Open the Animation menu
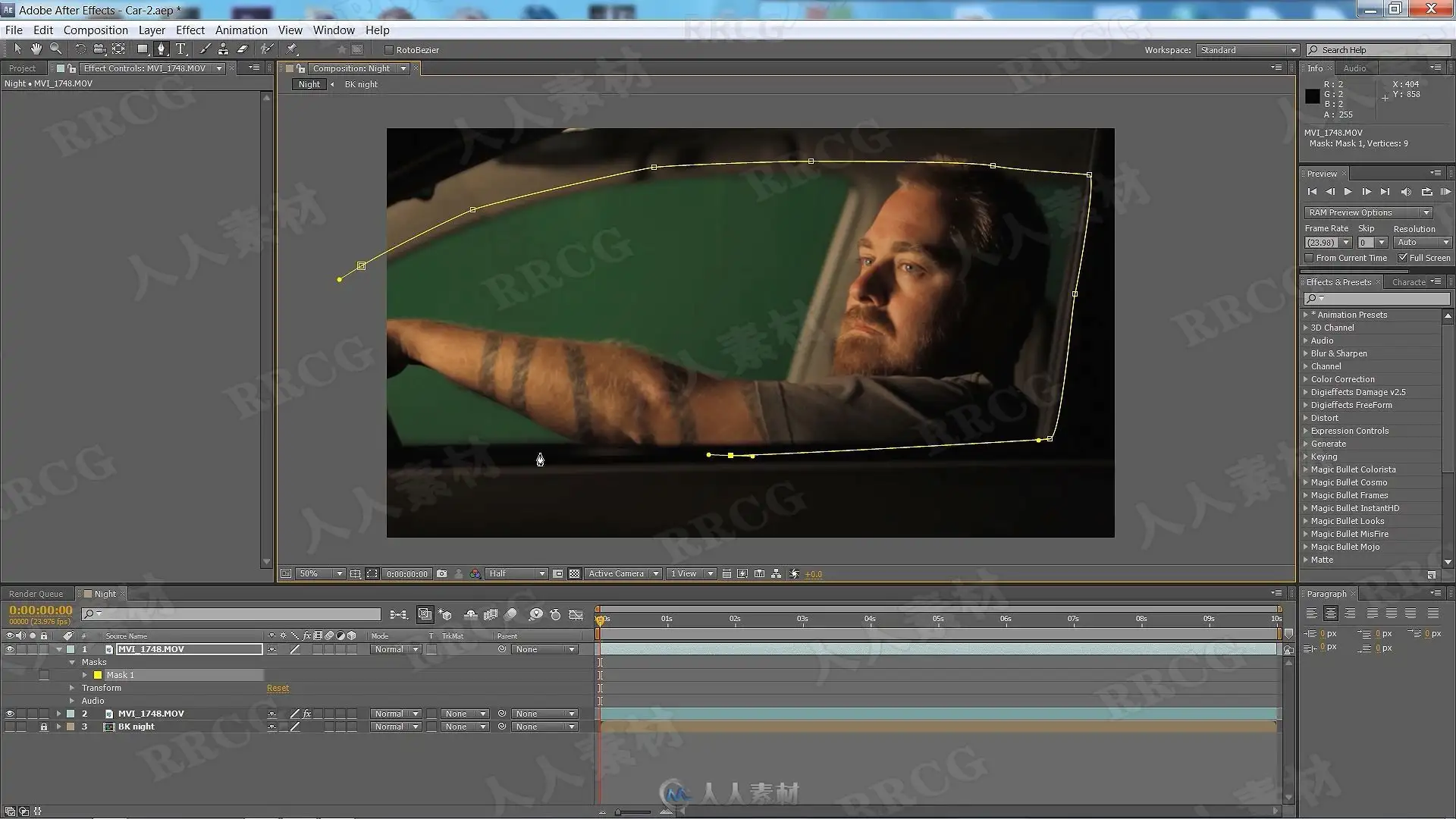This screenshot has width=1456, height=819. pyautogui.click(x=241, y=30)
